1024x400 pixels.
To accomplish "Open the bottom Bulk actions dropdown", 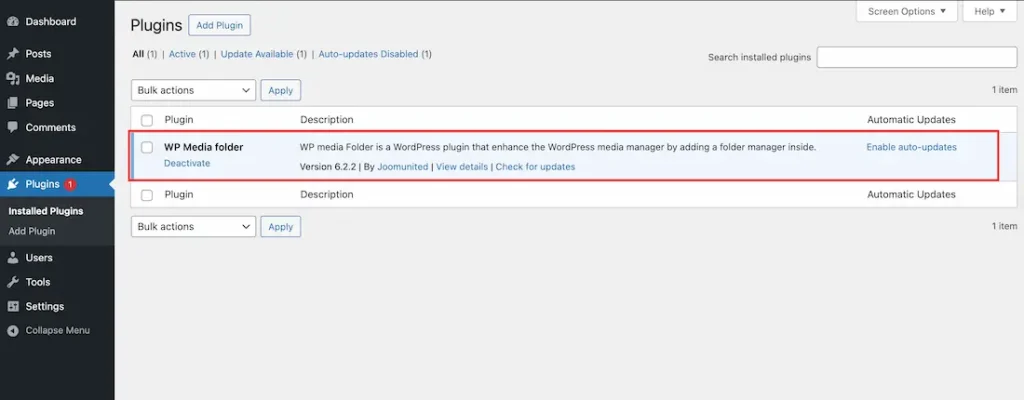I will click(x=193, y=227).
